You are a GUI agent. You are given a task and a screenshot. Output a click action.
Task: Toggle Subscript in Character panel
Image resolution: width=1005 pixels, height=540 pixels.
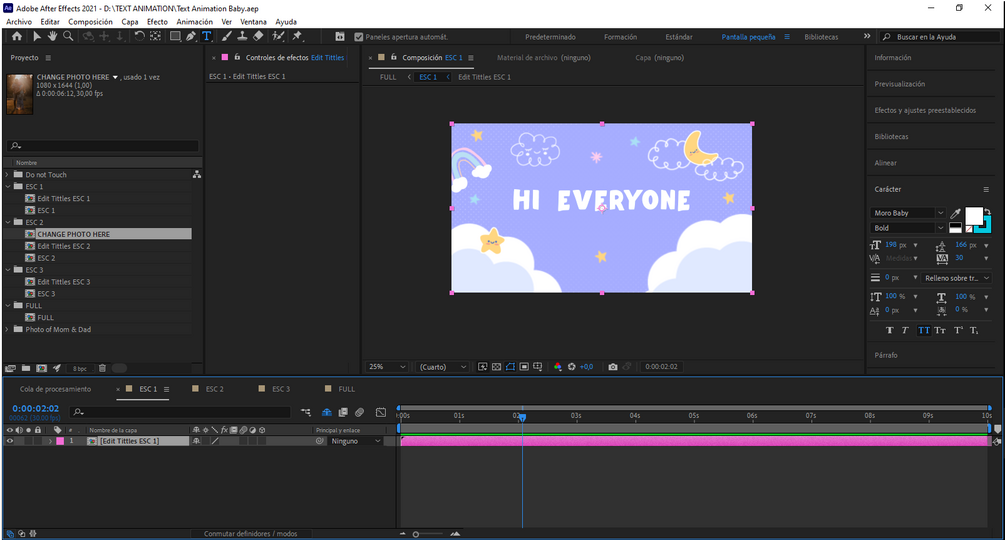click(974, 331)
